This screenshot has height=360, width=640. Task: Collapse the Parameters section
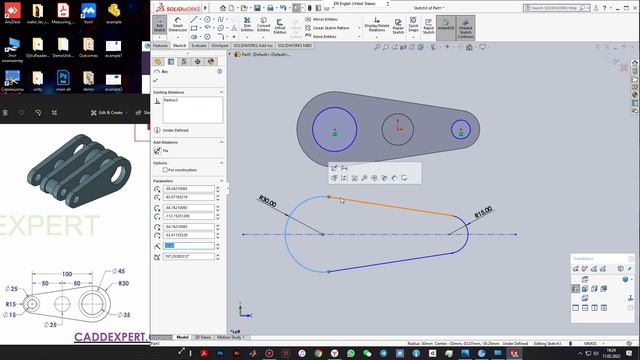click(x=222, y=181)
